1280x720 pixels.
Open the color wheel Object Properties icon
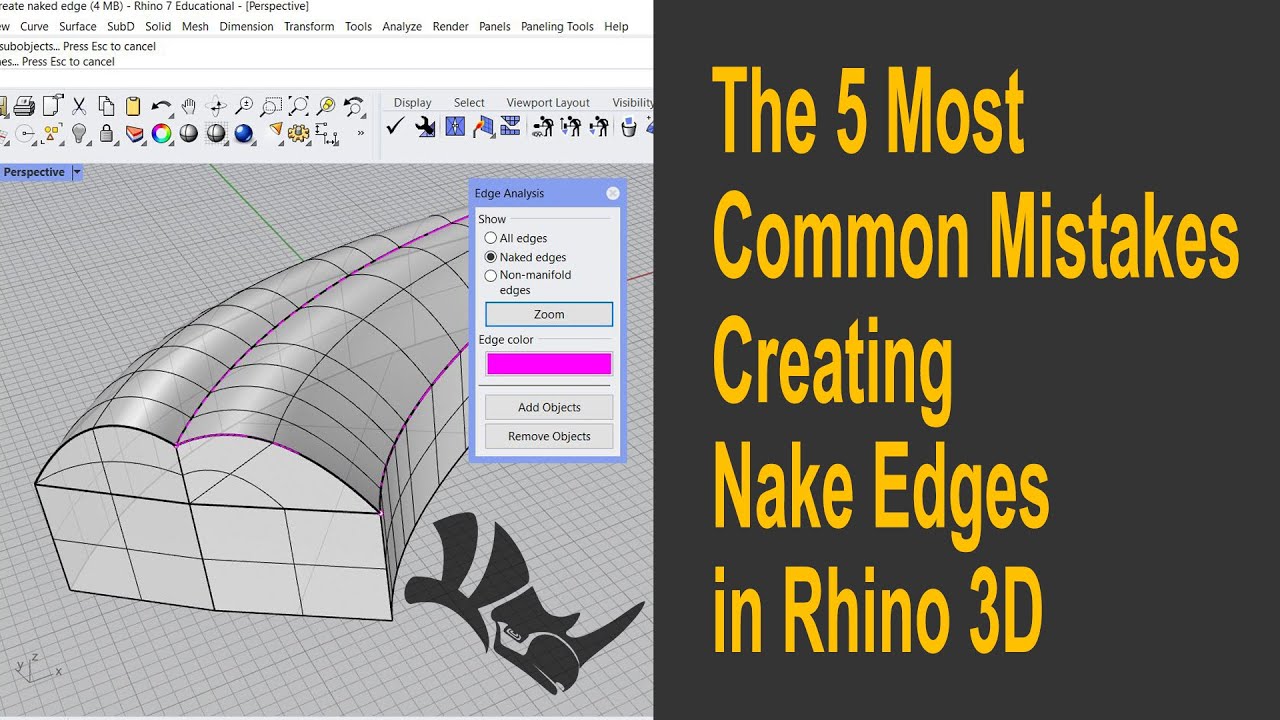click(x=161, y=133)
